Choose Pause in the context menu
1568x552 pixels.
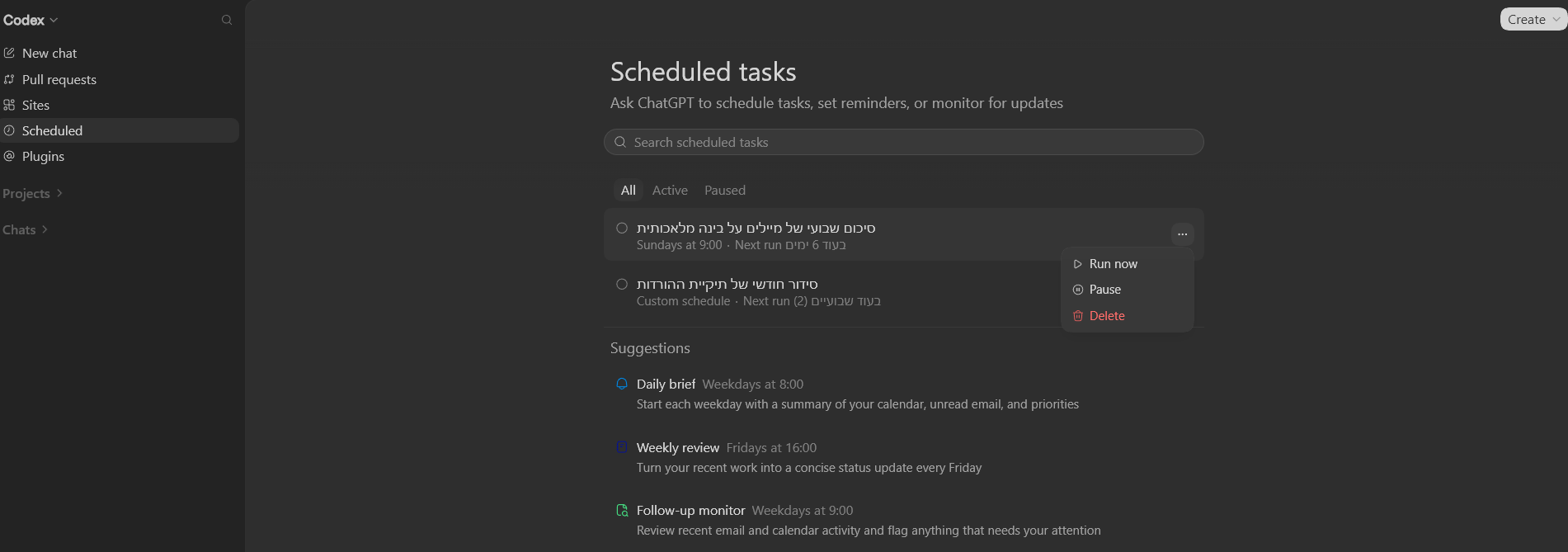[x=1127, y=290]
